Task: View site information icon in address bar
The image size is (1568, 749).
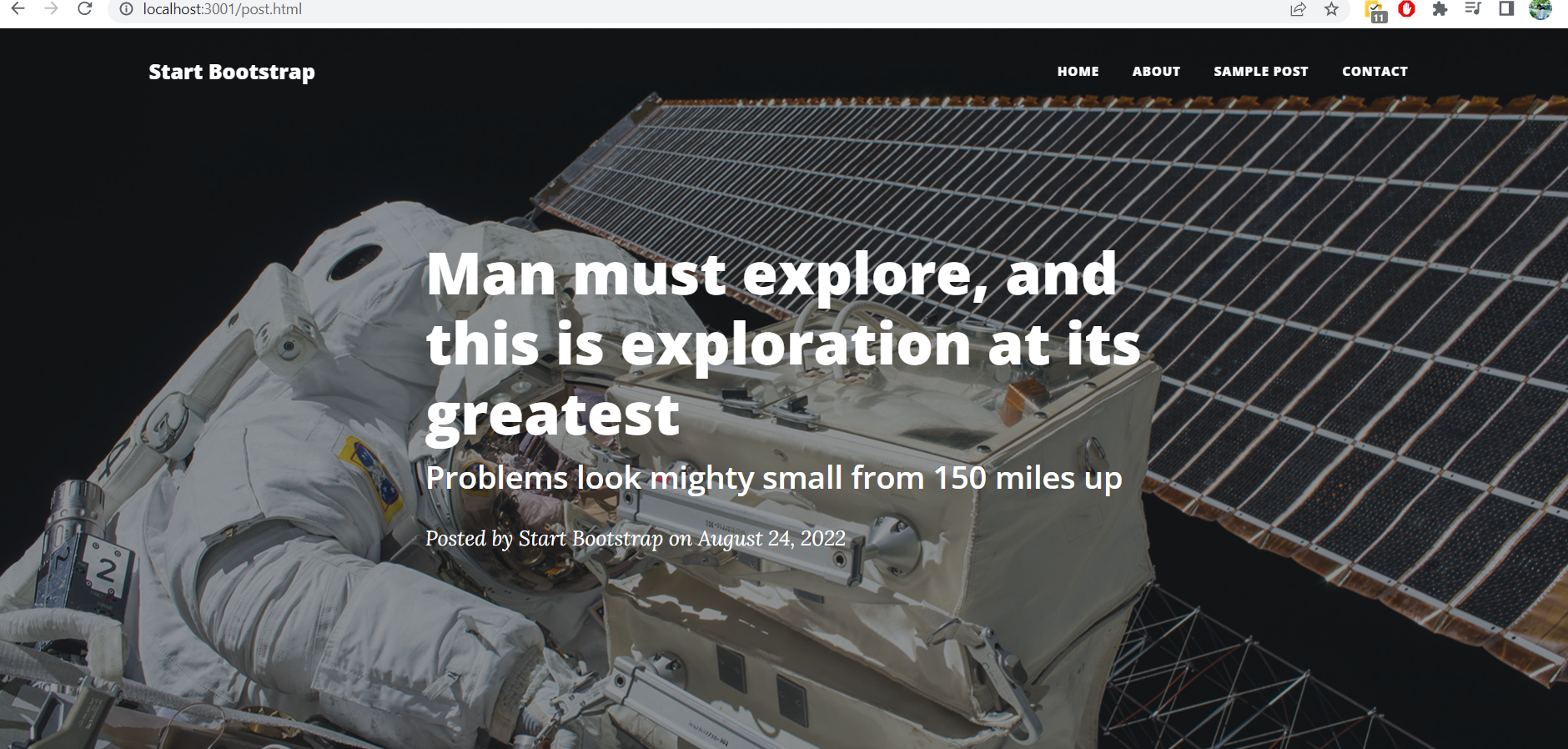Action: [x=126, y=9]
